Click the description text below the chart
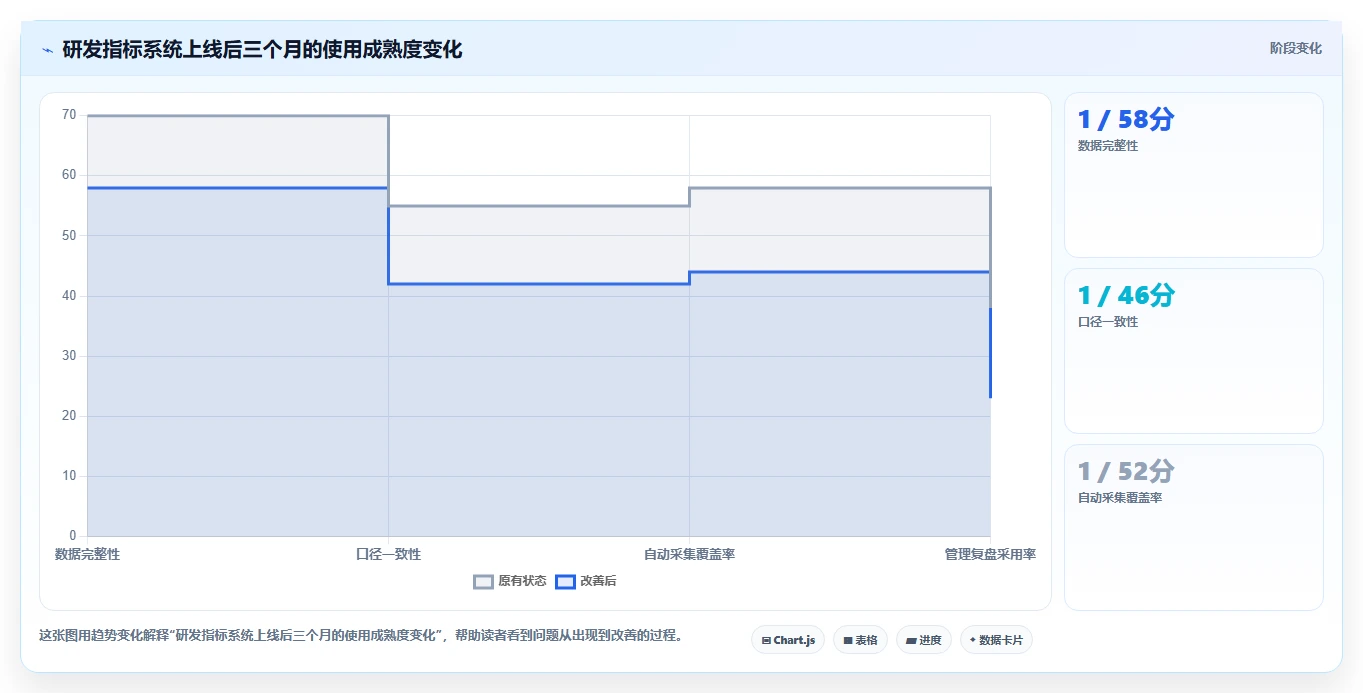 tap(361, 636)
